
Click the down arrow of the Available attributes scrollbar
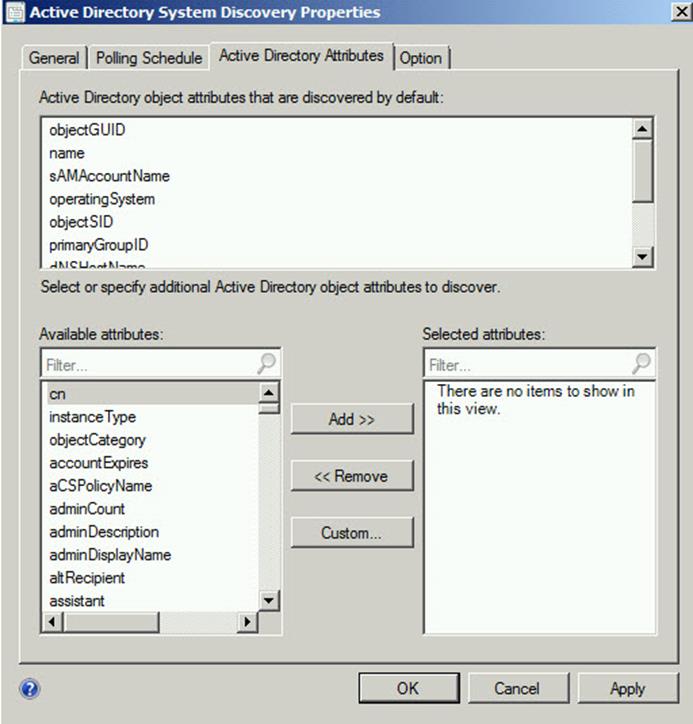[x=268, y=600]
